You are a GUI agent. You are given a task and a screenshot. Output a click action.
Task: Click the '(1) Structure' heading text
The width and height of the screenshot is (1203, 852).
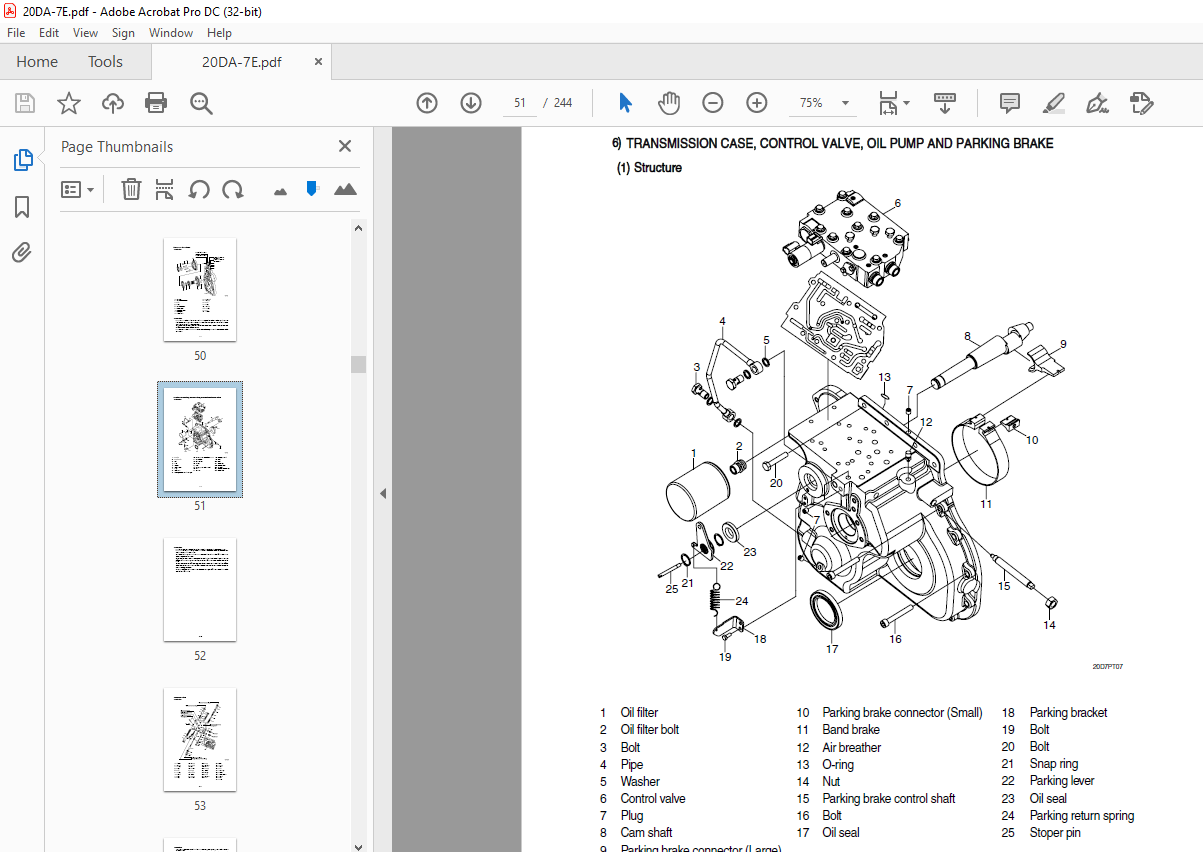(x=649, y=168)
